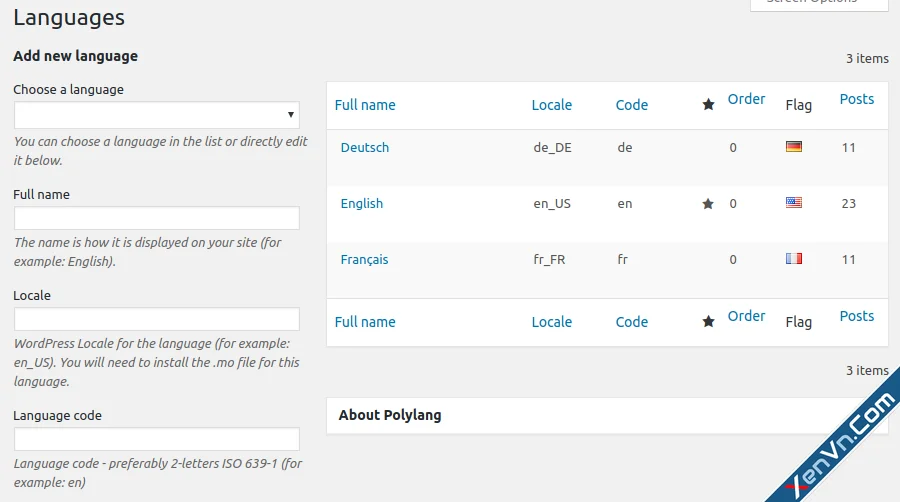Focus the Language code input field
Screen dimensions: 900x502
(157, 439)
